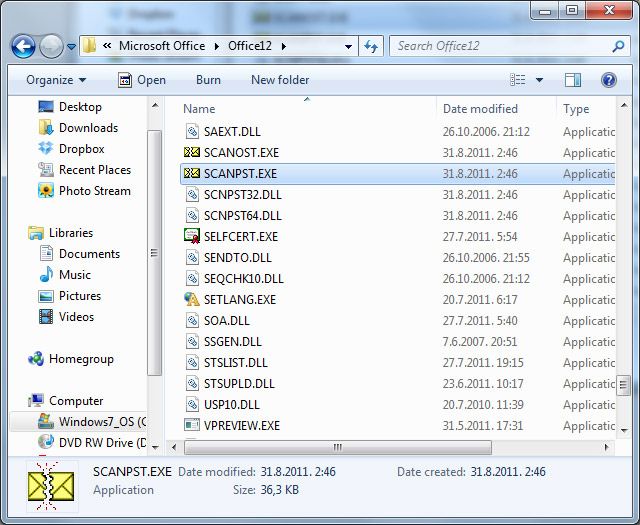Open the Videos library
This screenshot has height=525, width=640.
click(x=66, y=317)
